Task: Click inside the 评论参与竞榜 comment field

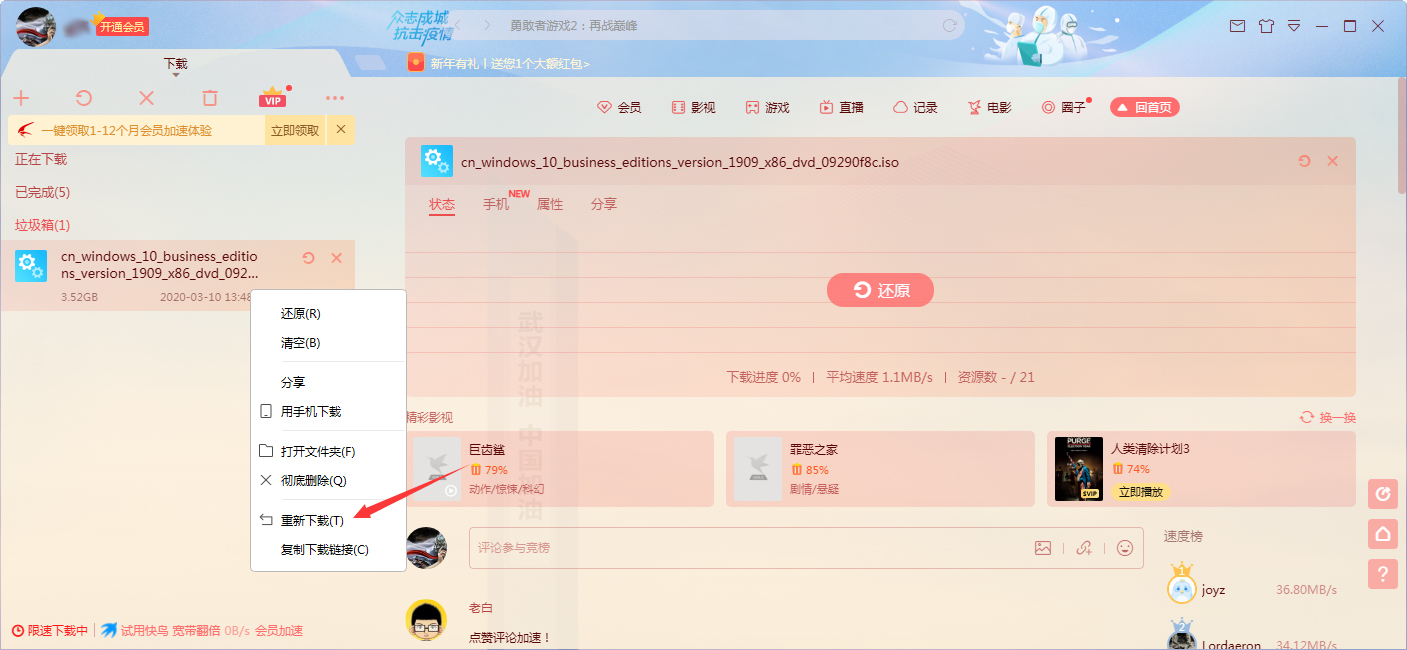Action: pyautogui.click(x=700, y=548)
